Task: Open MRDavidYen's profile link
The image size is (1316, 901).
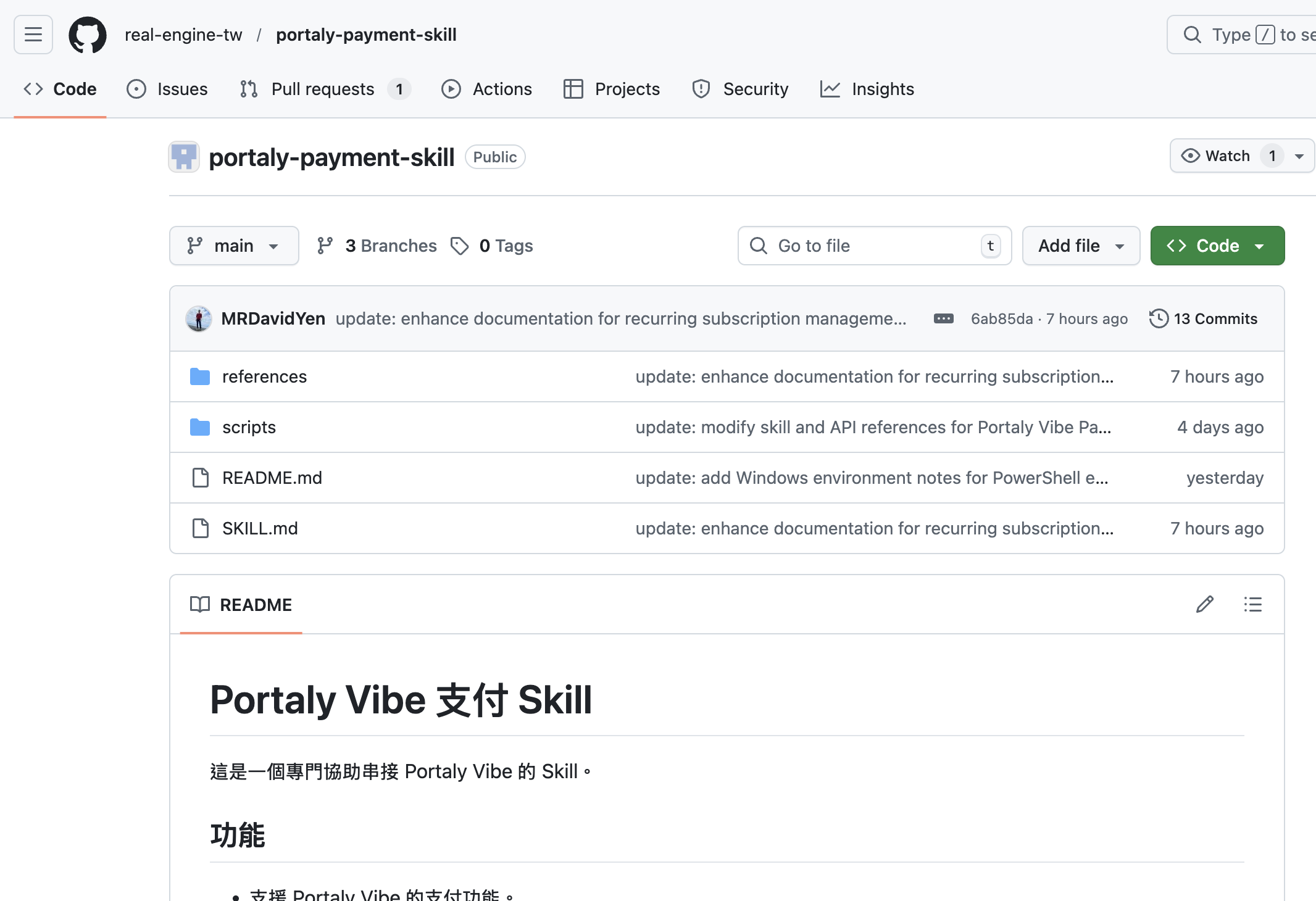Action: [273, 318]
